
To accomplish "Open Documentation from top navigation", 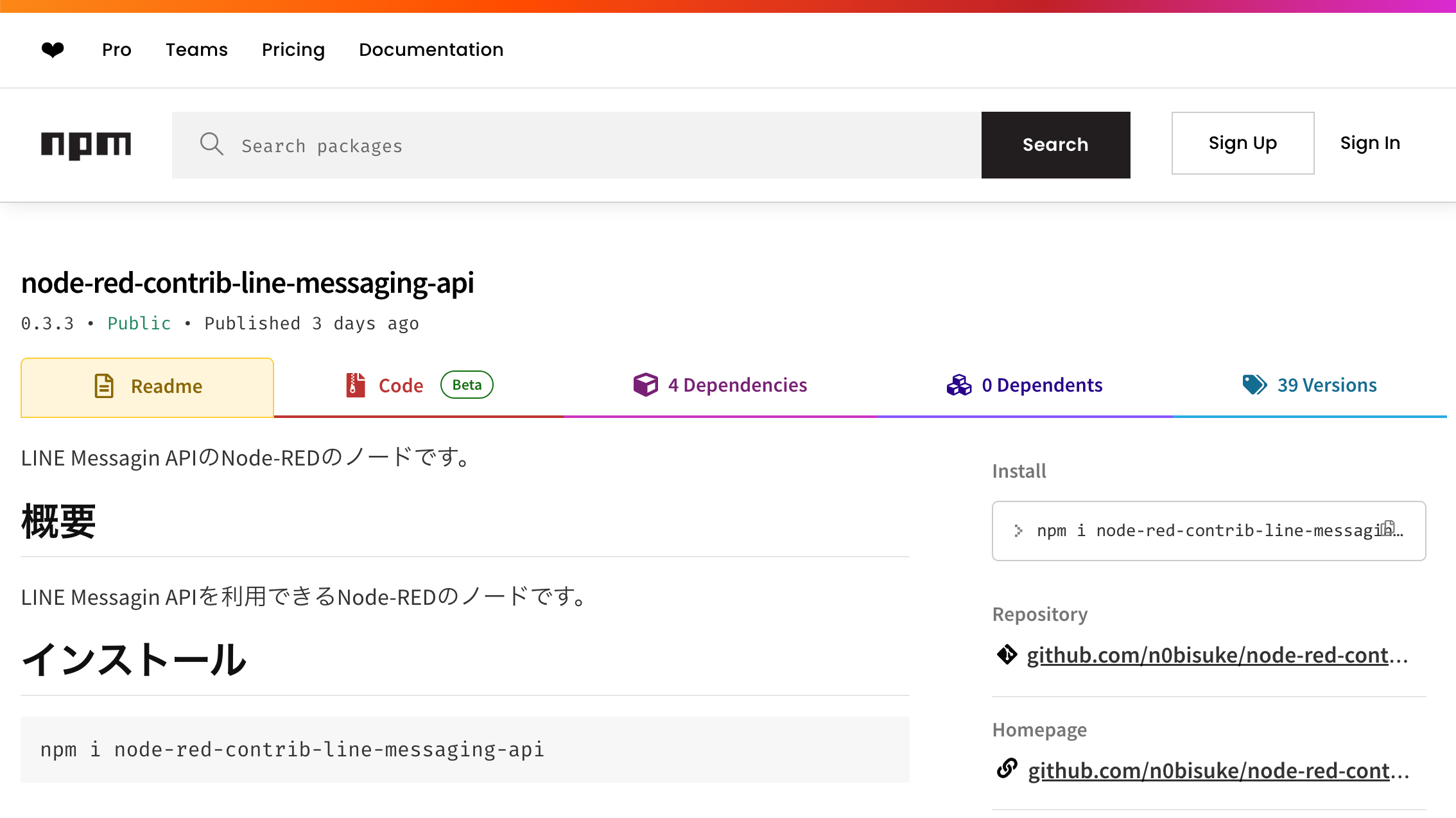I will point(431,49).
